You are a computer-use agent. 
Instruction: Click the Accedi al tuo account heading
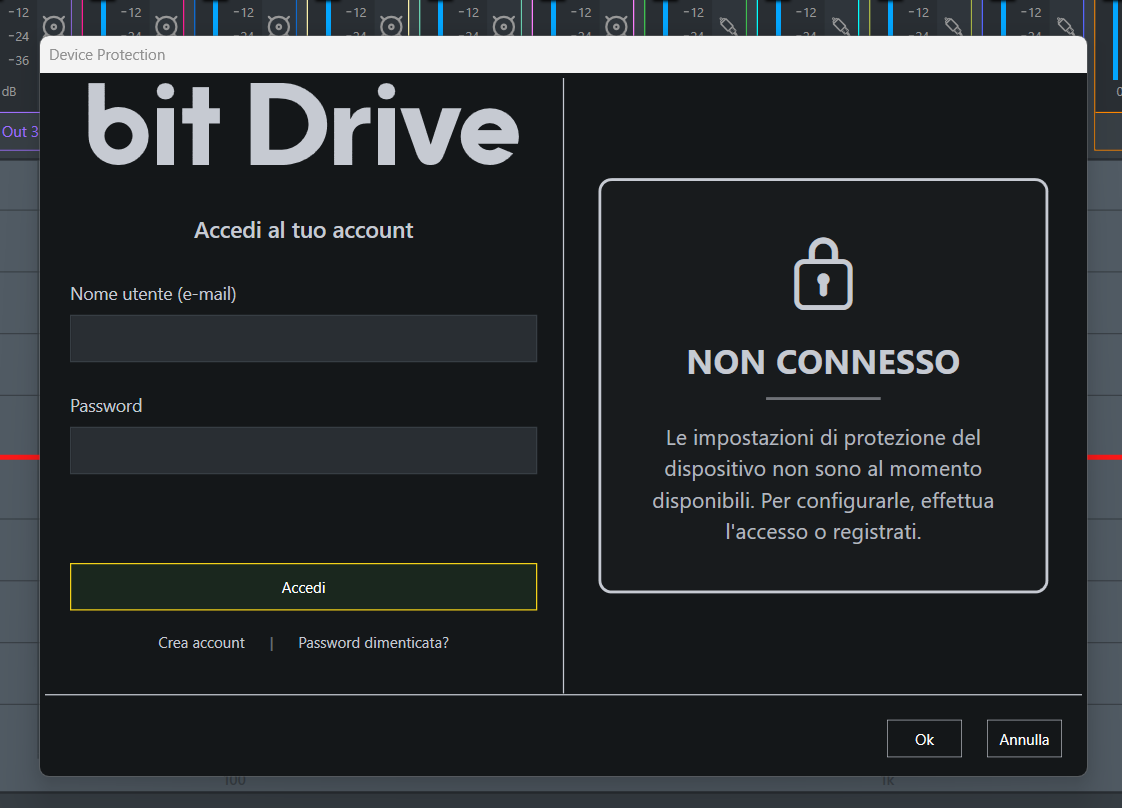(303, 230)
